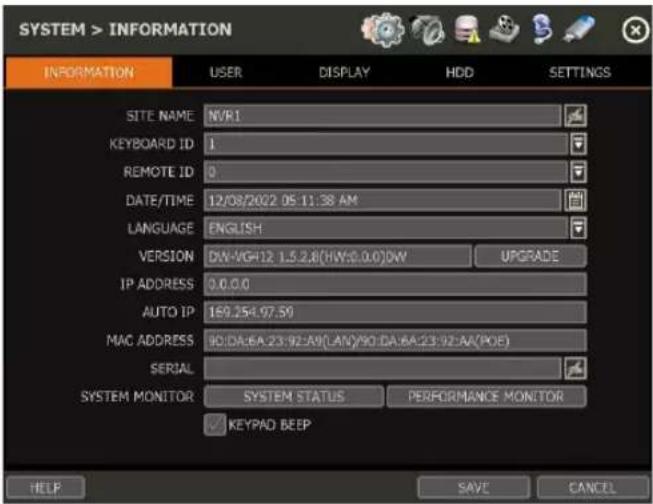This screenshot has height=504, width=653.
Task: Open System Status
Action: [x=294, y=397]
